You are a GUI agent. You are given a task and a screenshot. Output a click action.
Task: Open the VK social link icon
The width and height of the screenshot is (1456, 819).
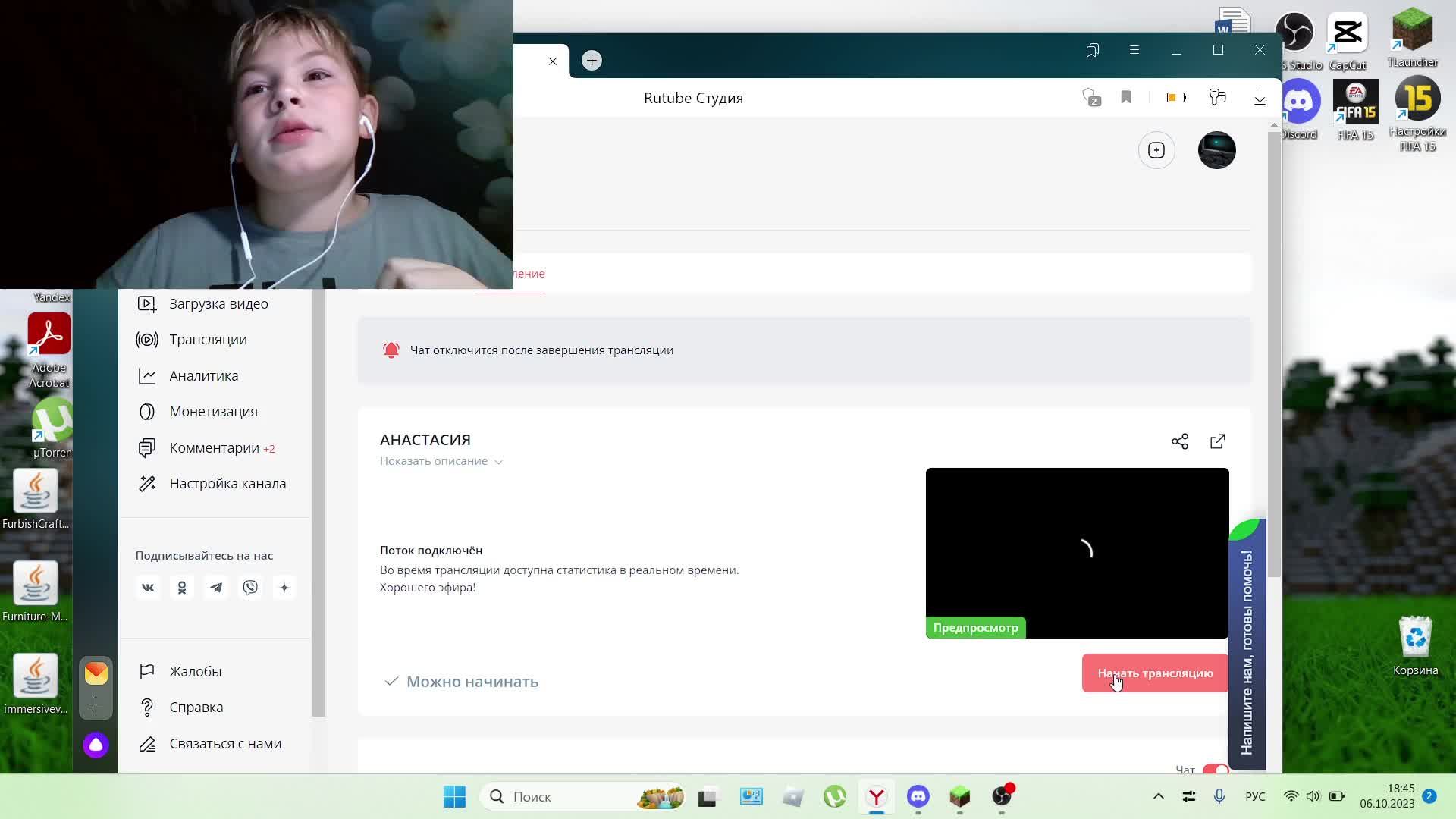pyautogui.click(x=148, y=588)
